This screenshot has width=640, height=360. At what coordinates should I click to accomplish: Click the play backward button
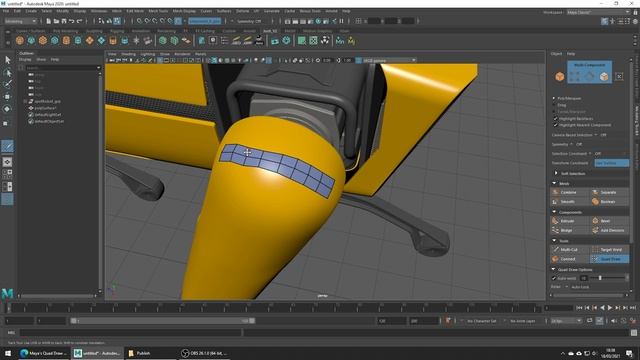click(x=602, y=308)
